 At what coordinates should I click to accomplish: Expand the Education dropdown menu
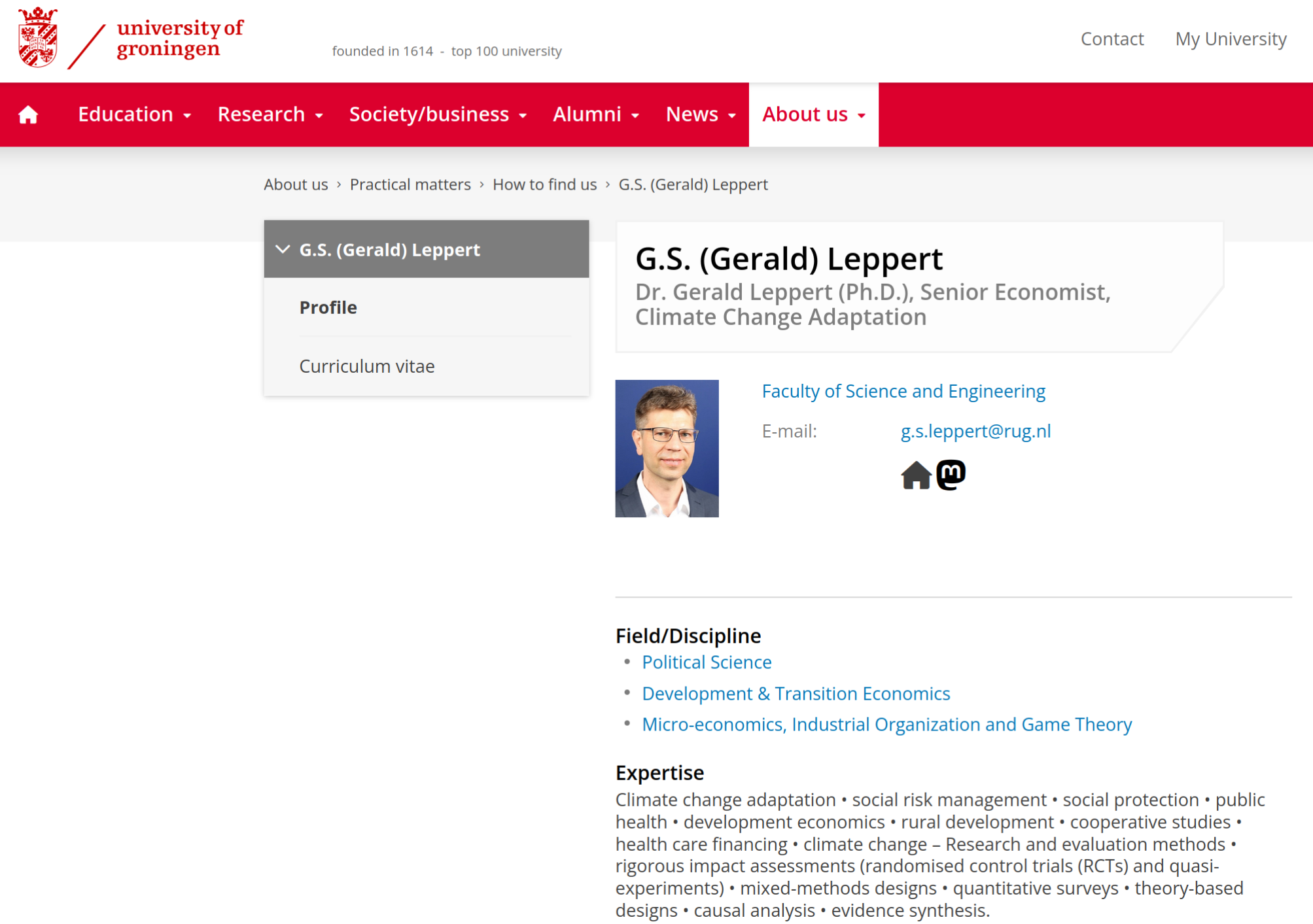134,114
